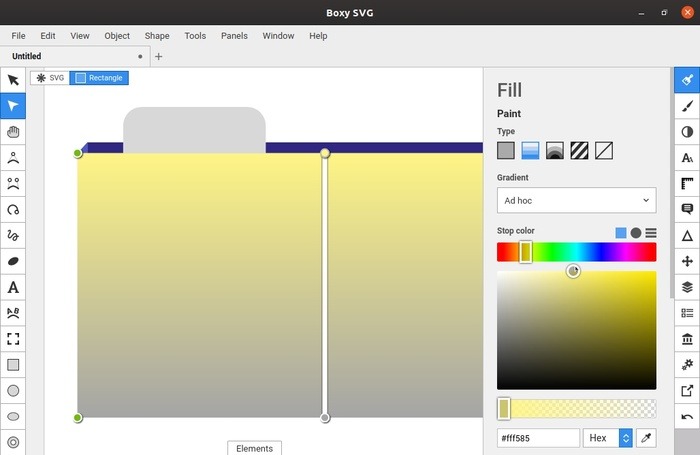This screenshot has width=700, height=455.
Task: Select the Transform (black arrow) tool
Action: (x=13, y=80)
